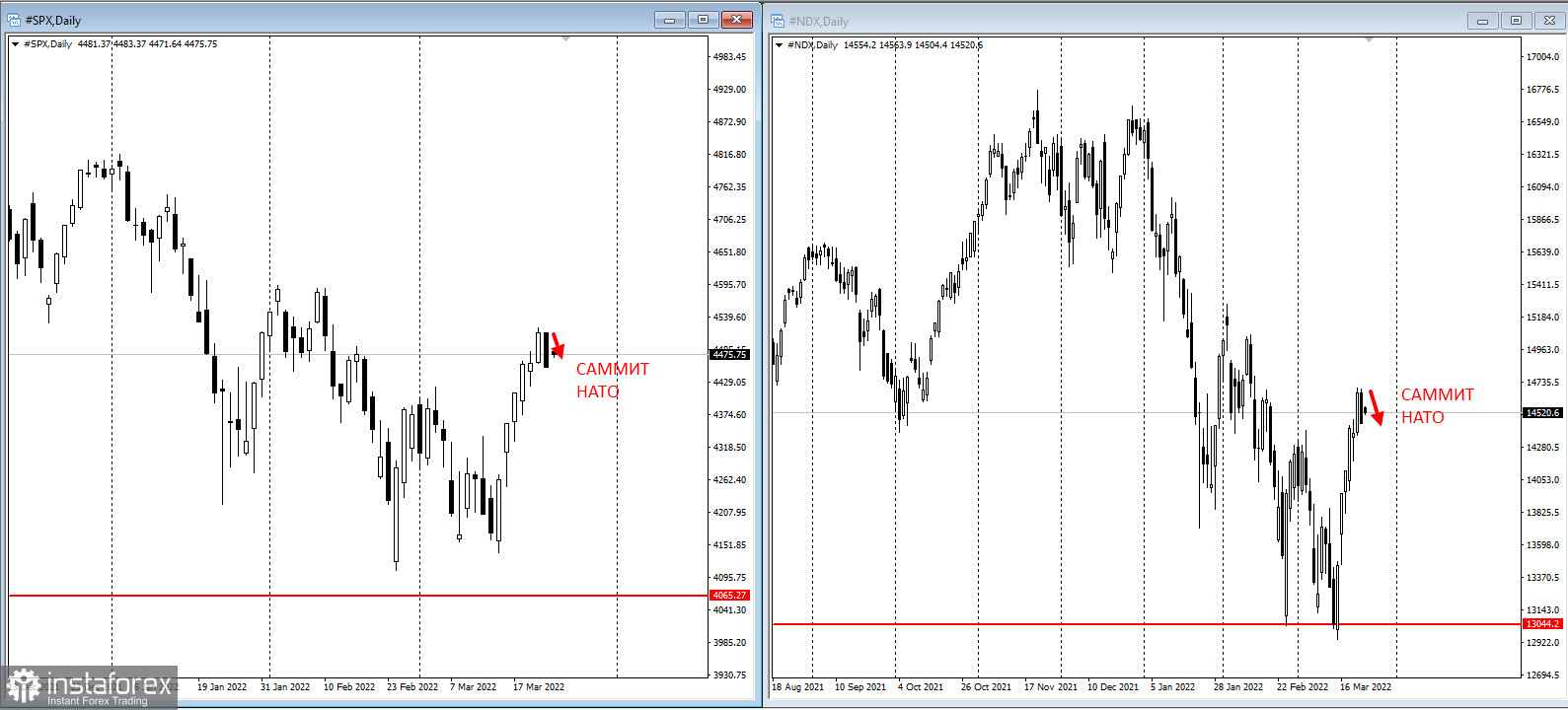Click the 17 Mar 2022 date on the SPX time axis
The image size is (1568, 710).
(539, 687)
